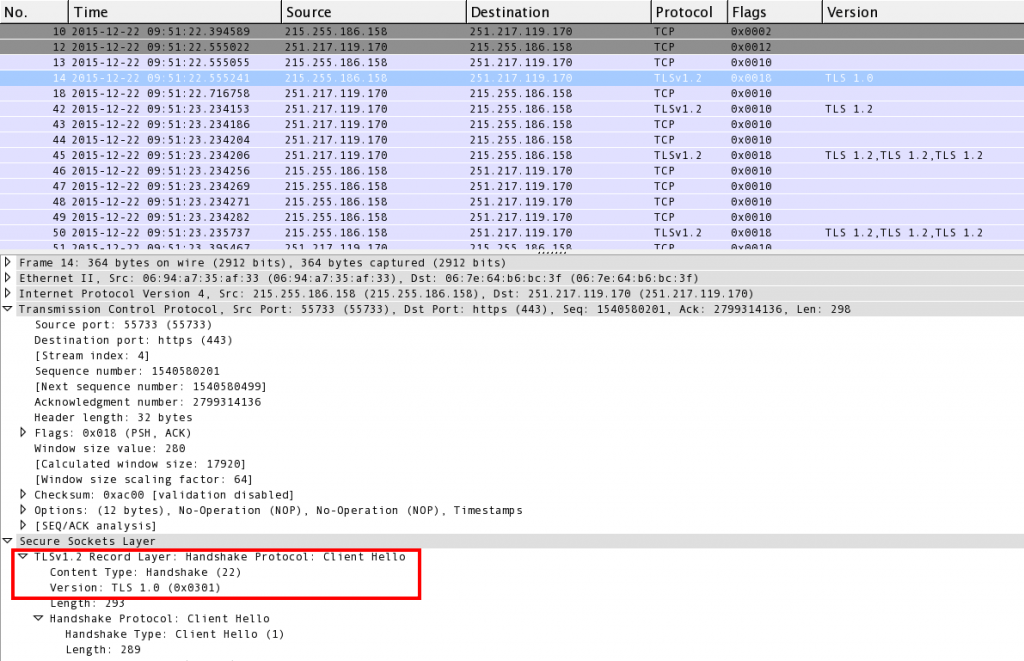Viewport: 1024px width, 661px height.
Task: Select packet 42 showing TLSv1.2 protocol
Action: point(300,109)
